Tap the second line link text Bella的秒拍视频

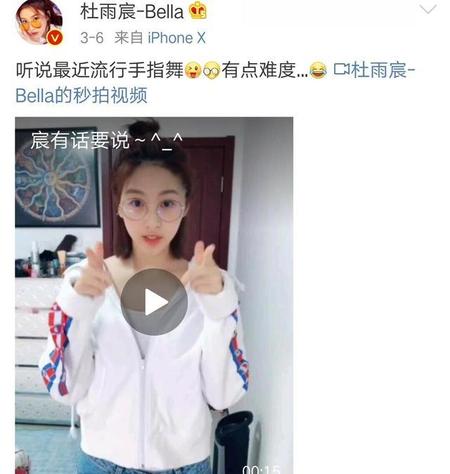(x=81, y=96)
